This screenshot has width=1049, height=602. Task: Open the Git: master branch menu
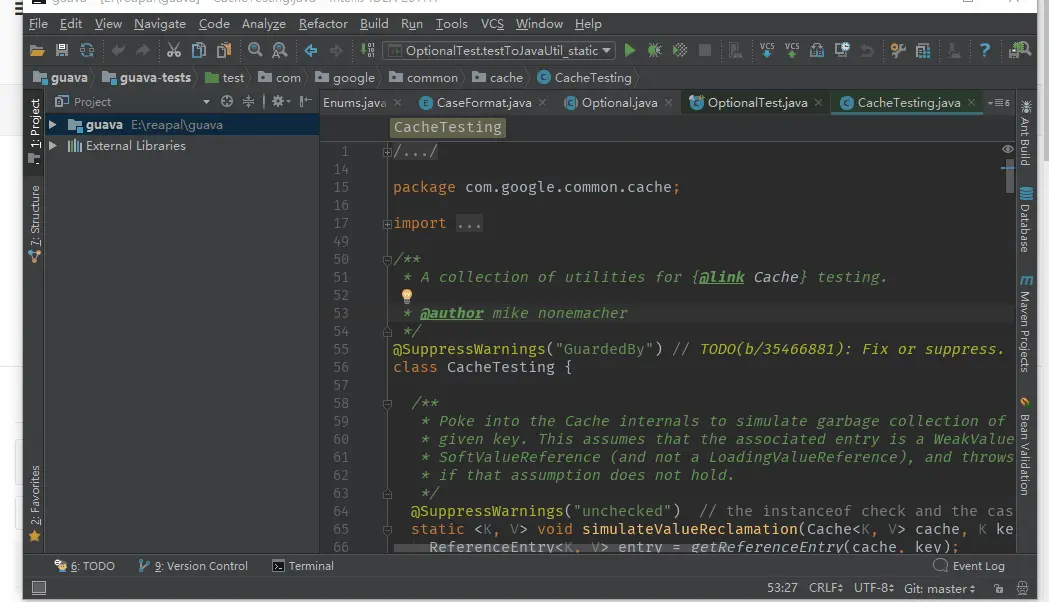click(x=940, y=589)
